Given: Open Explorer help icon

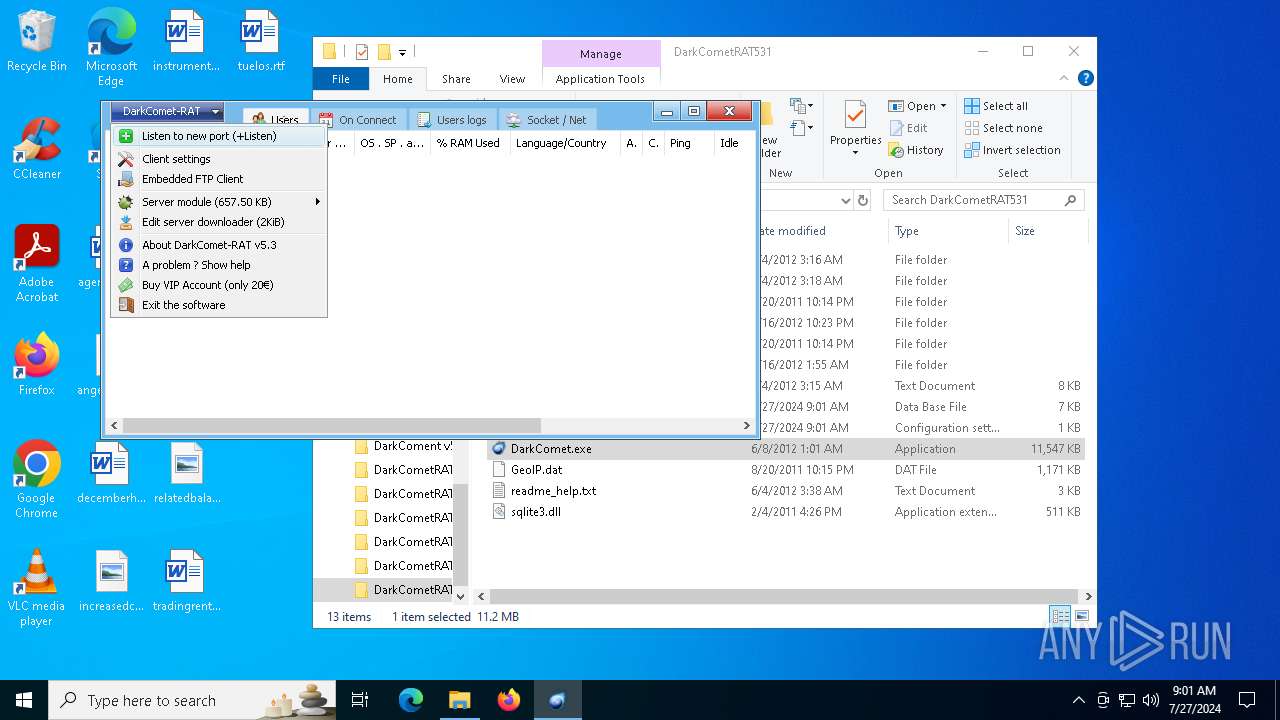Looking at the screenshot, I should tap(1085, 78).
